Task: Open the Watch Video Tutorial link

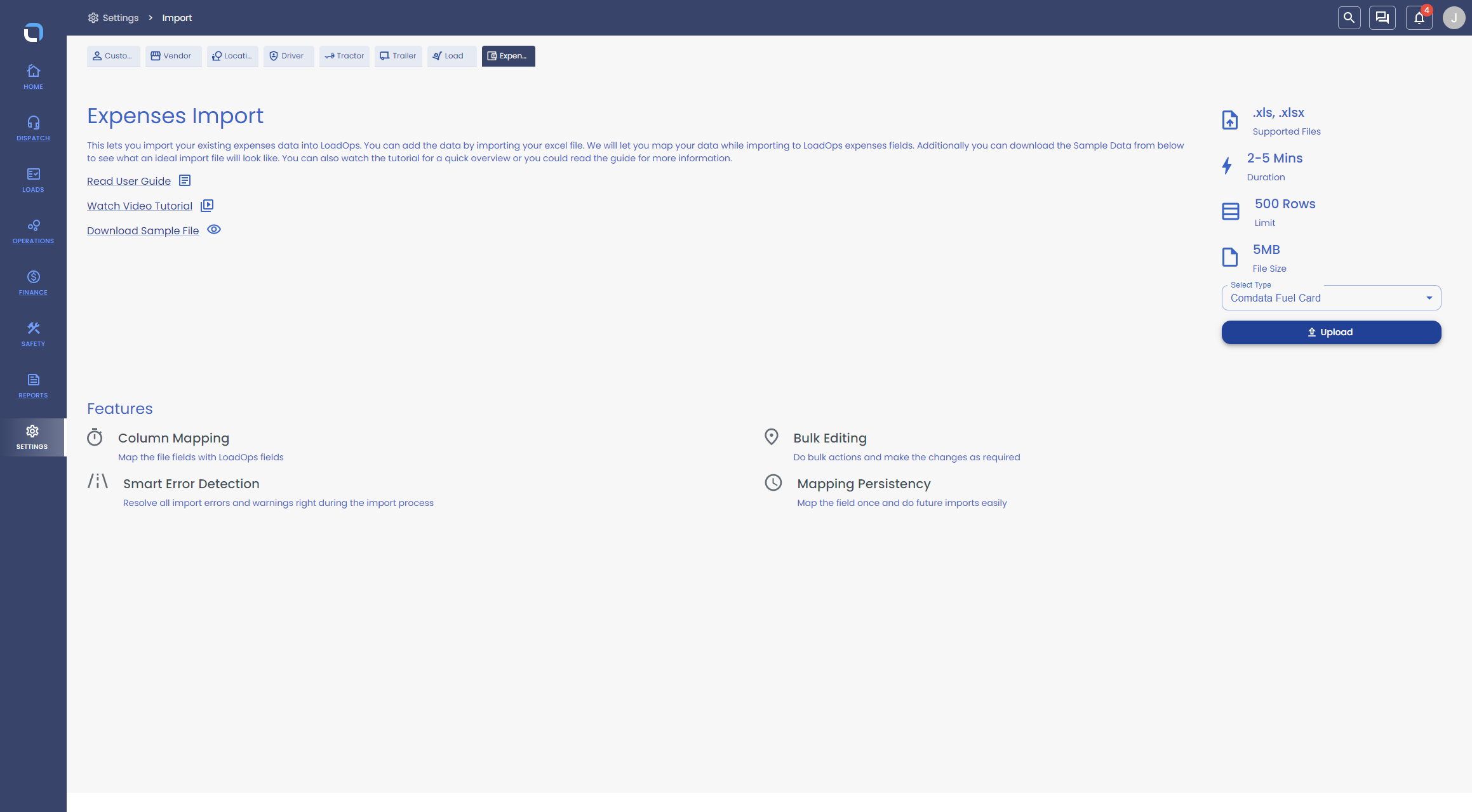Action: pyautogui.click(x=140, y=206)
